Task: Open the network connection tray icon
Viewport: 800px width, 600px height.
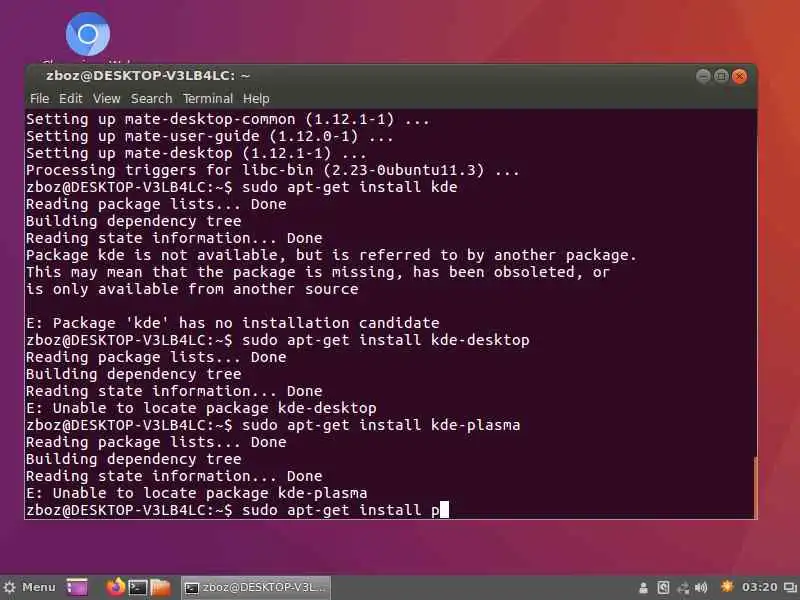Action: 683,588
